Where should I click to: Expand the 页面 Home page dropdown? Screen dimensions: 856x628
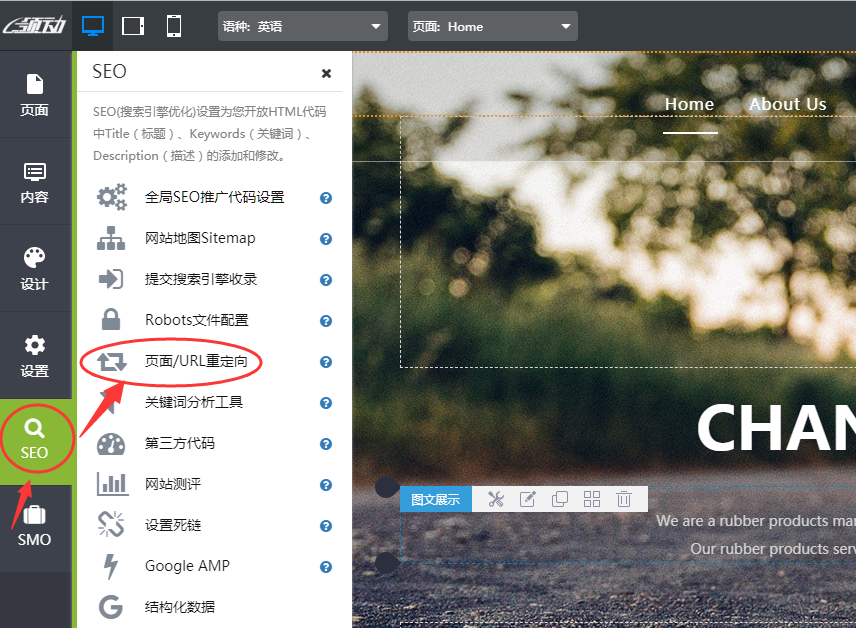492,27
